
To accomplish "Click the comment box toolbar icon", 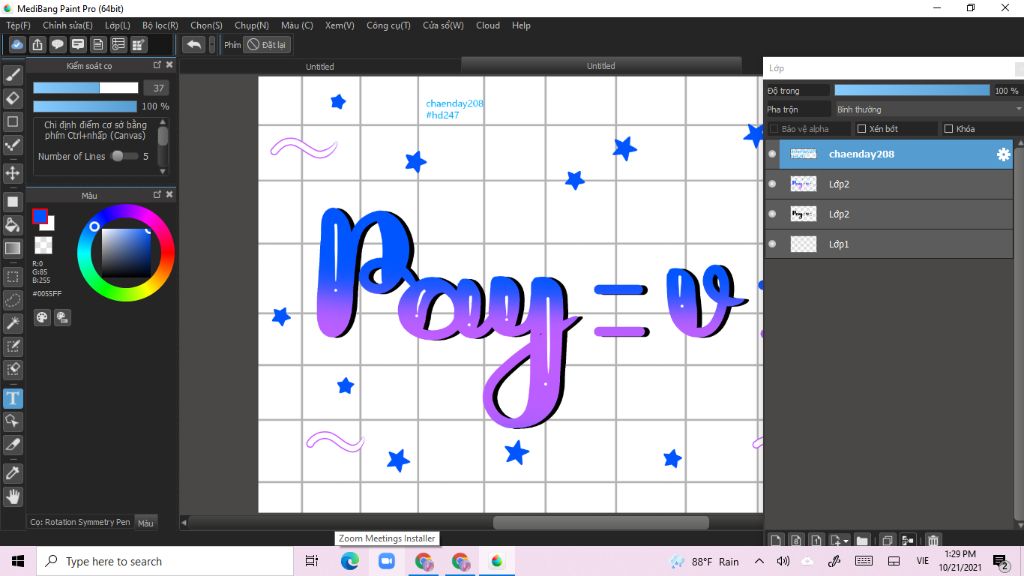I will point(78,44).
